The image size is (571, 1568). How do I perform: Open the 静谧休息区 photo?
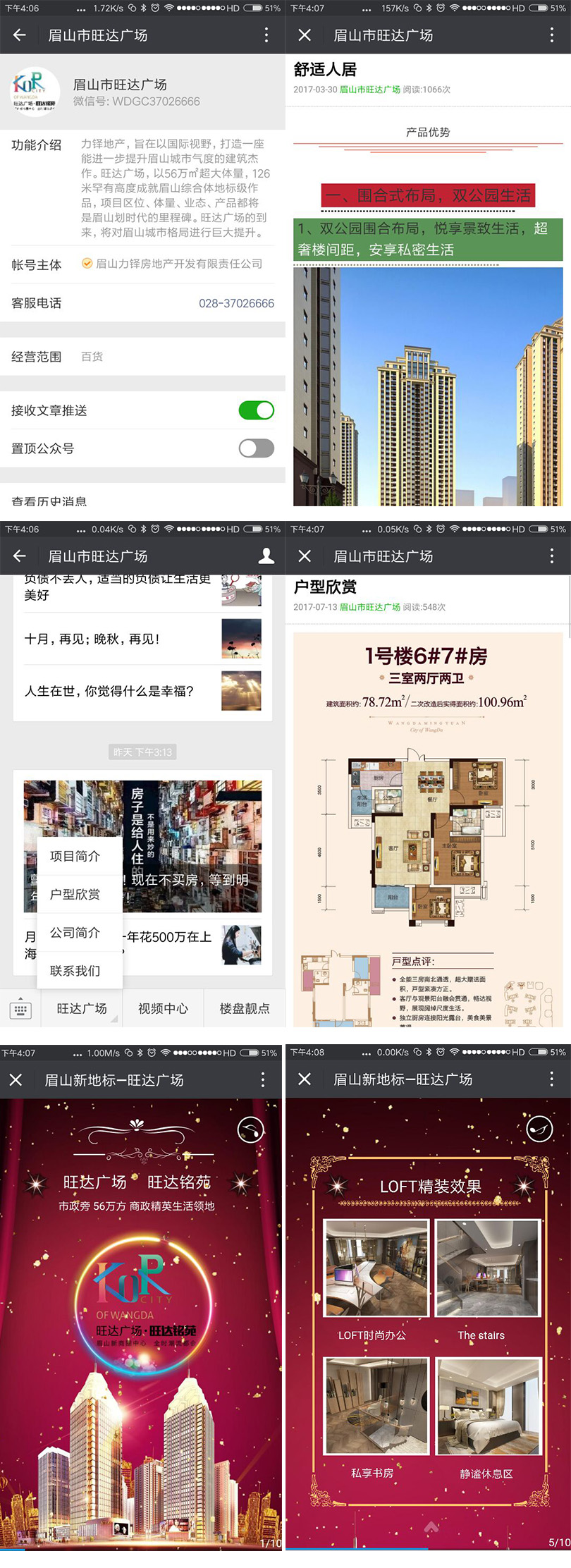(488, 1406)
